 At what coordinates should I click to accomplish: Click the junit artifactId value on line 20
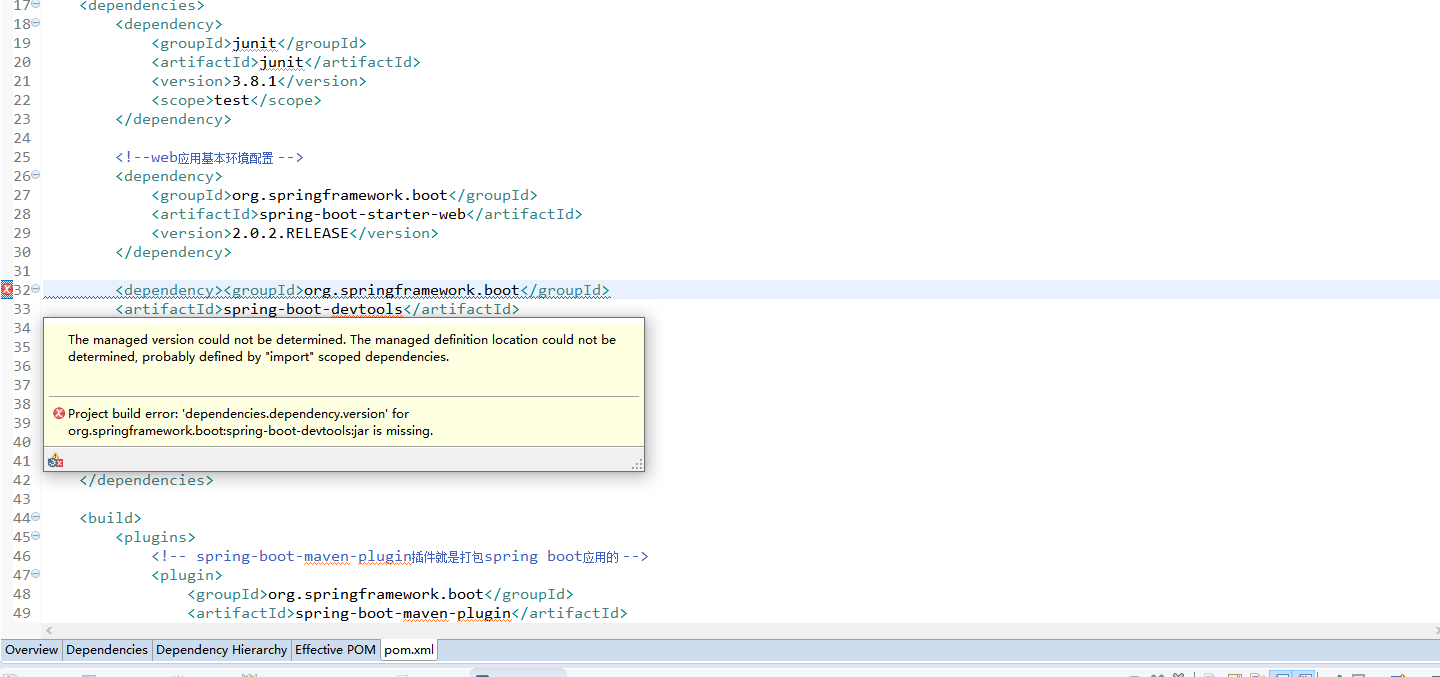point(281,62)
